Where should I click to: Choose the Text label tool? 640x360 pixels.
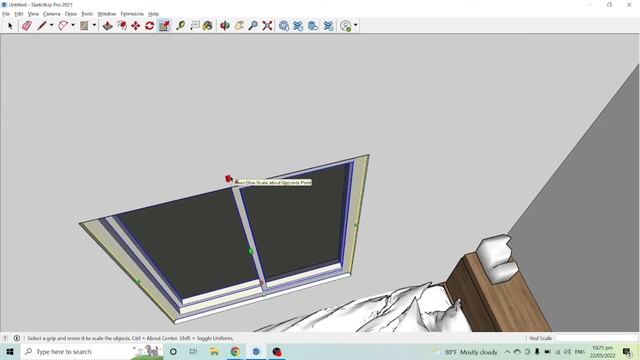point(195,26)
